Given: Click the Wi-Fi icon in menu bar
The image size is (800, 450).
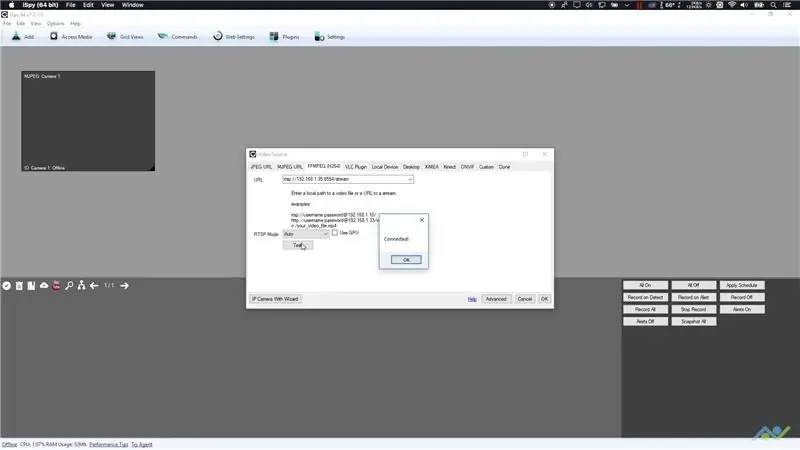Looking at the screenshot, I should pyautogui.click(x=732, y=5).
